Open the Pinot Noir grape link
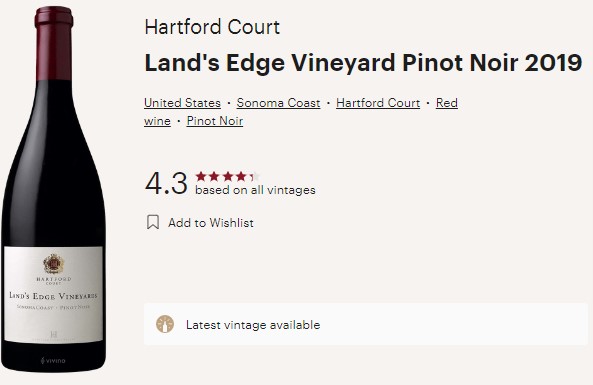Screen dimensions: 593x385 click(215, 121)
